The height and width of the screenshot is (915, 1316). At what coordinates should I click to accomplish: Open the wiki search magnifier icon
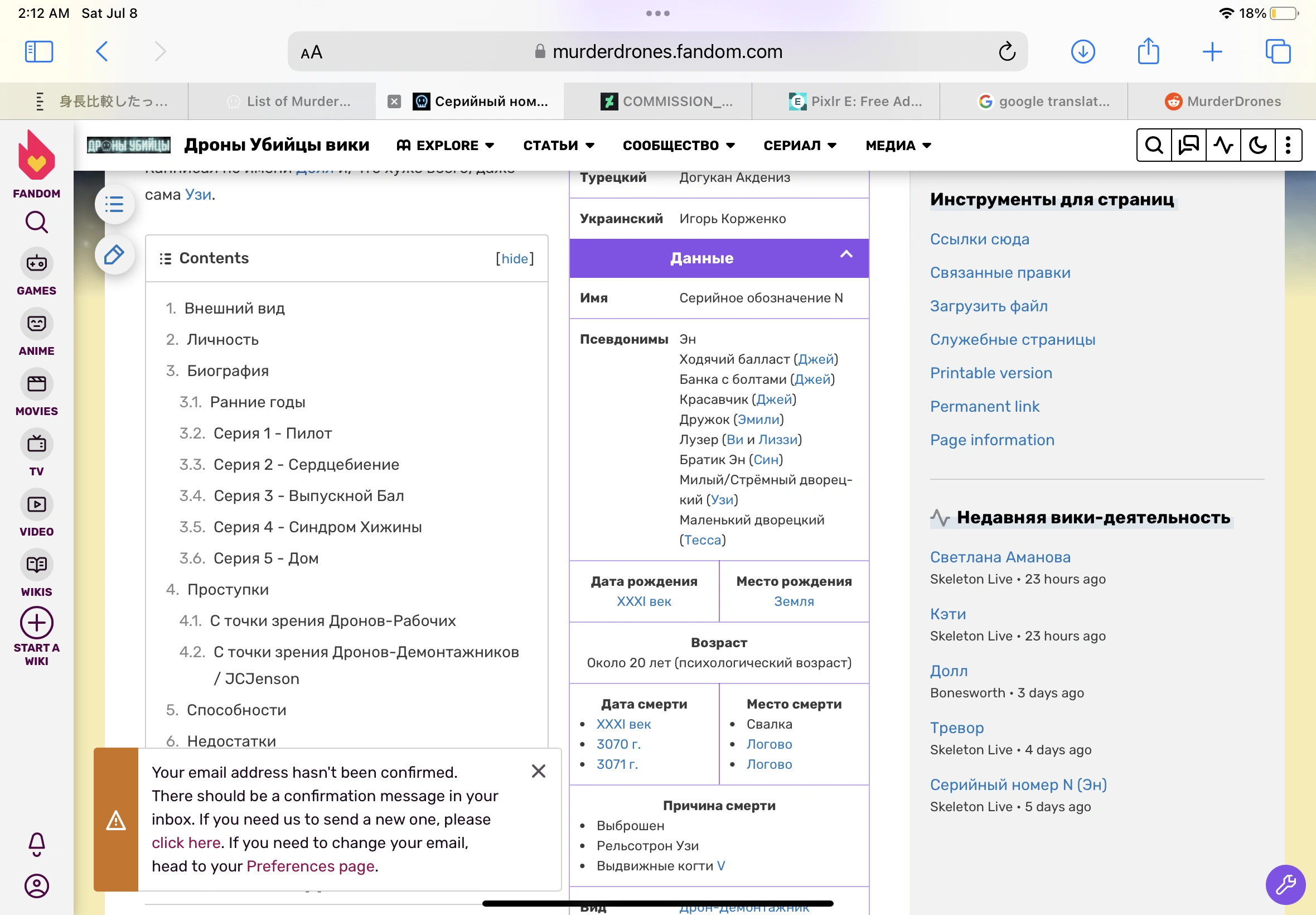pos(1154,146)
